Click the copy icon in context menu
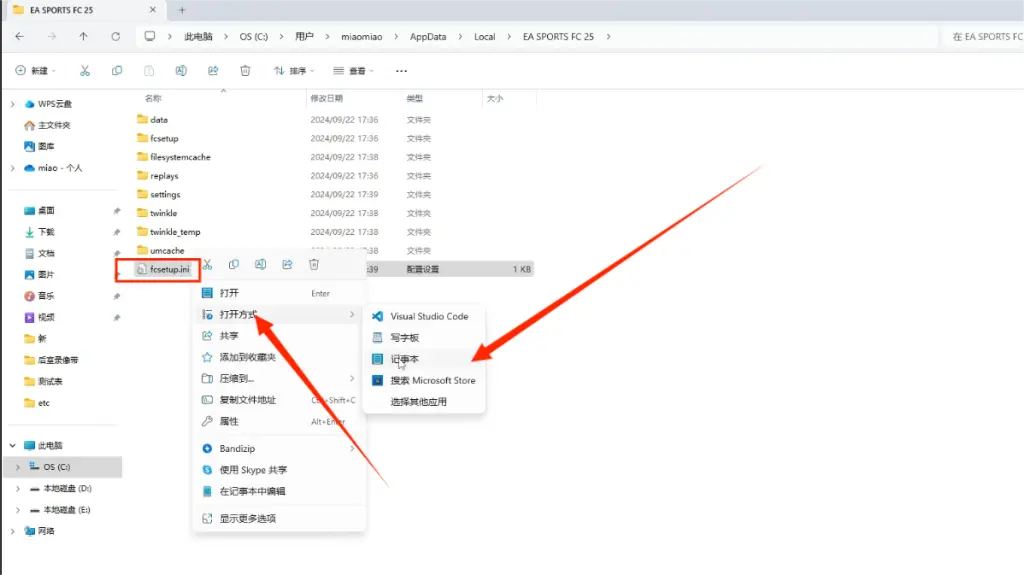The height and width of the screenshot is (575, 1024). pos(234,264)
